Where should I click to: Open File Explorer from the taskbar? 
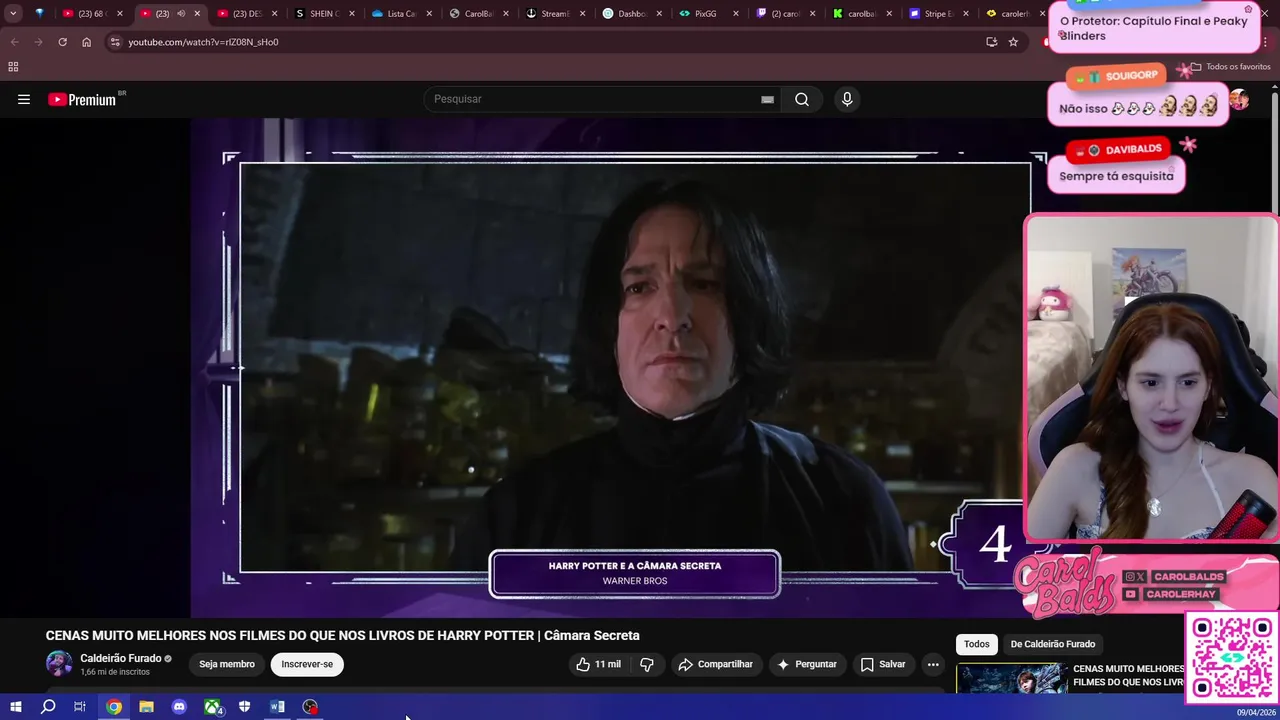(146, 707)
